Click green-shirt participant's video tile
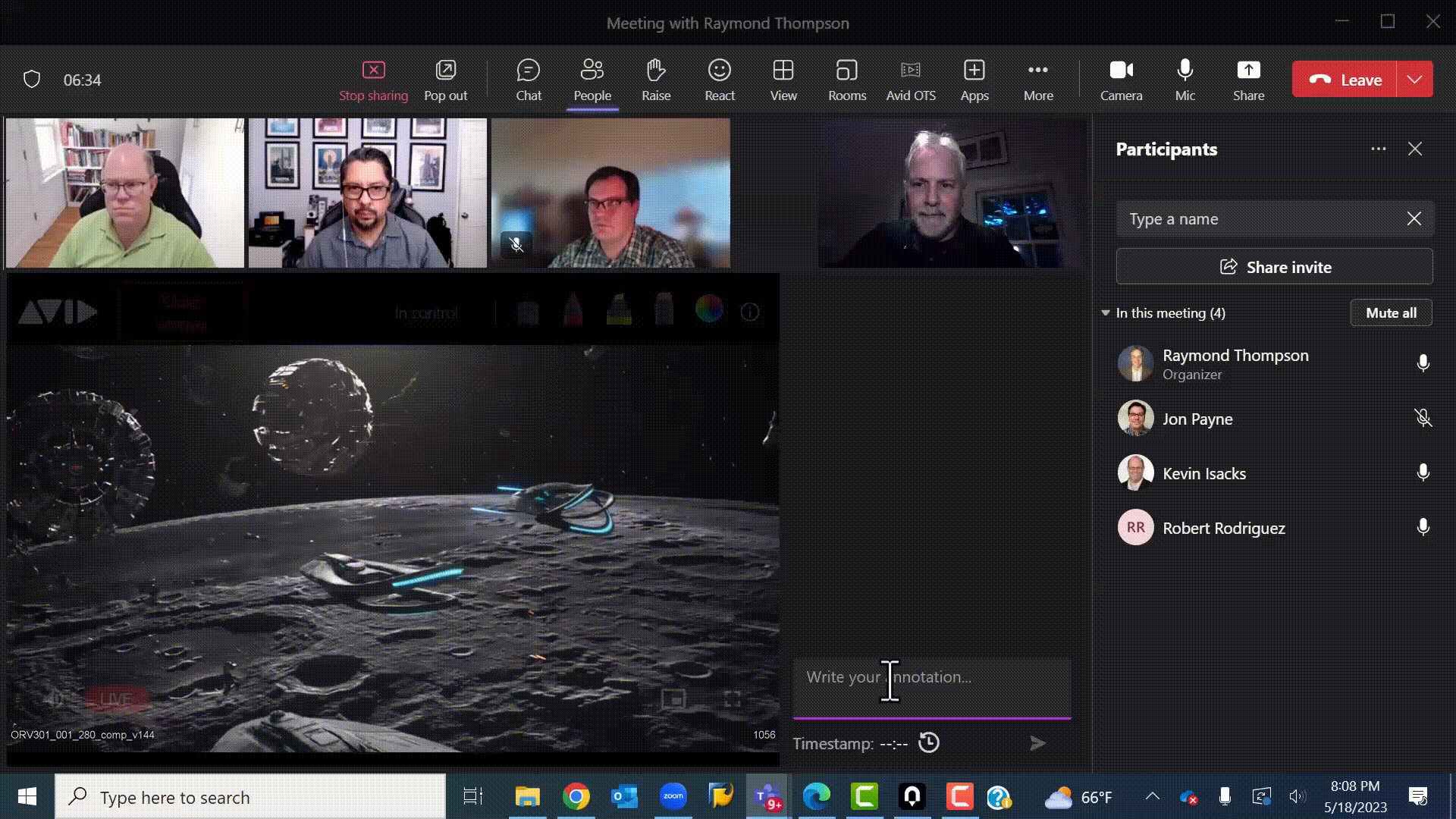1456x819 pixels. 125,193
